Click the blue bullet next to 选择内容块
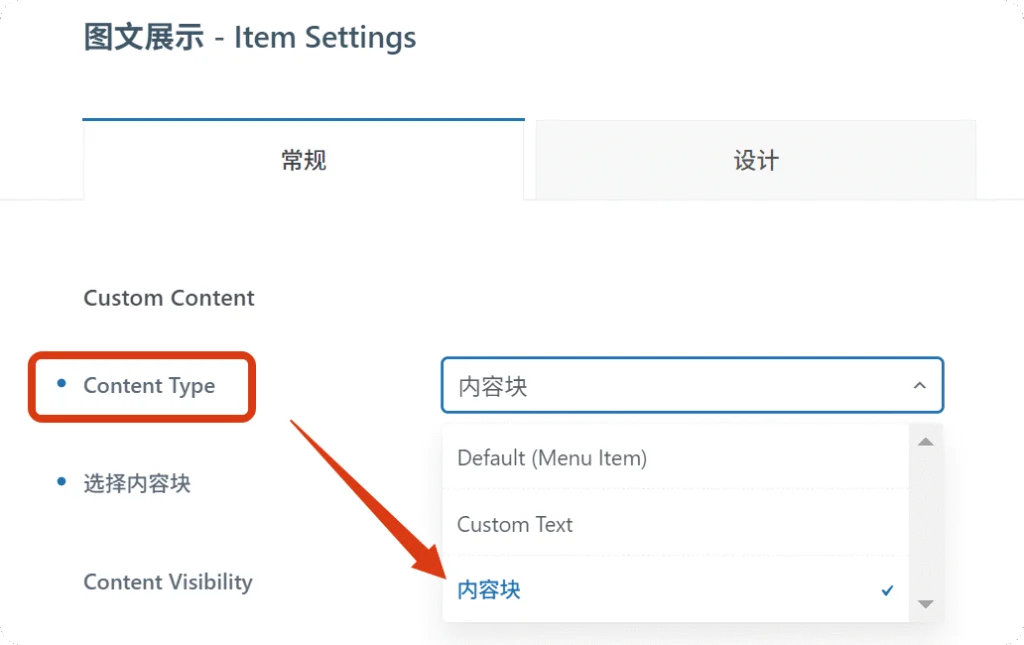 point(61,482)
